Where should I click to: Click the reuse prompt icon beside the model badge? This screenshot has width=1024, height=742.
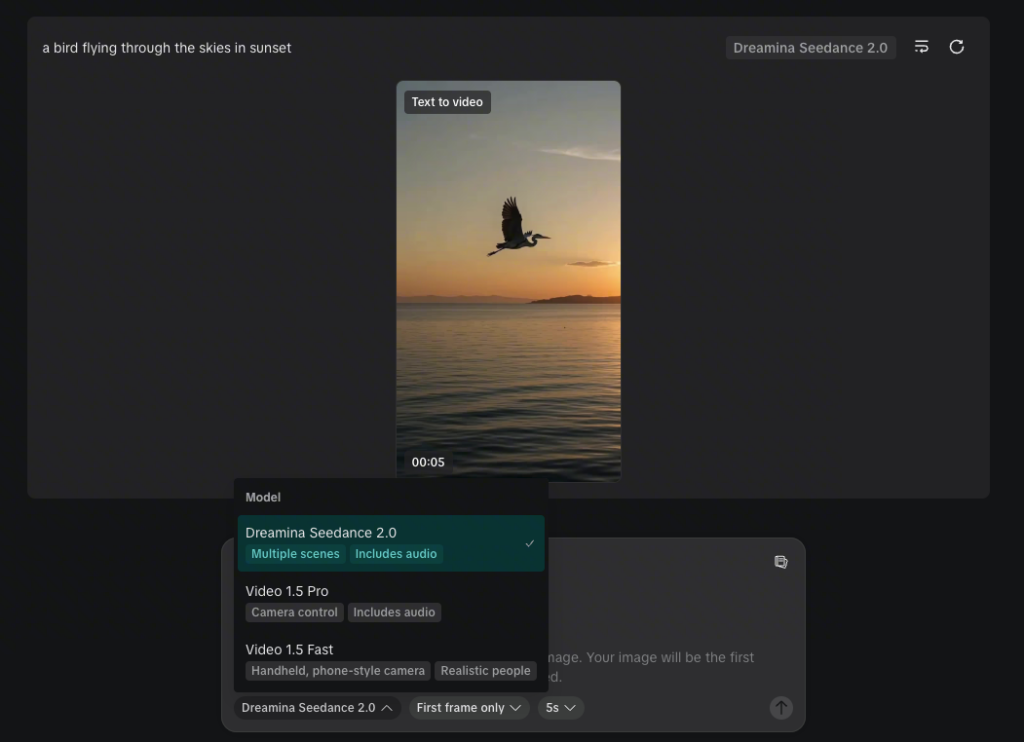[922, 47]
